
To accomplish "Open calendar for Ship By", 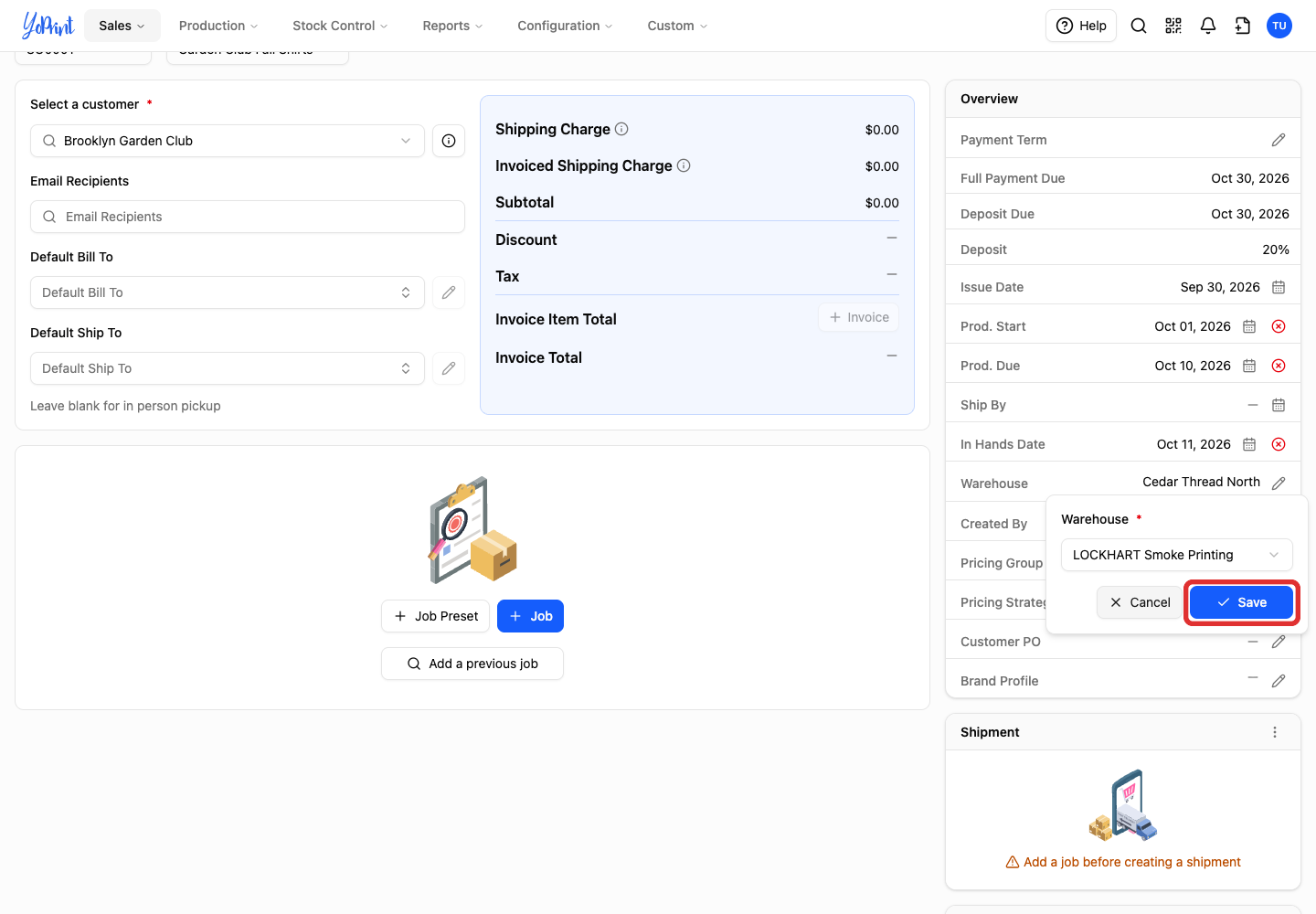I will (x=1279, y=405).
